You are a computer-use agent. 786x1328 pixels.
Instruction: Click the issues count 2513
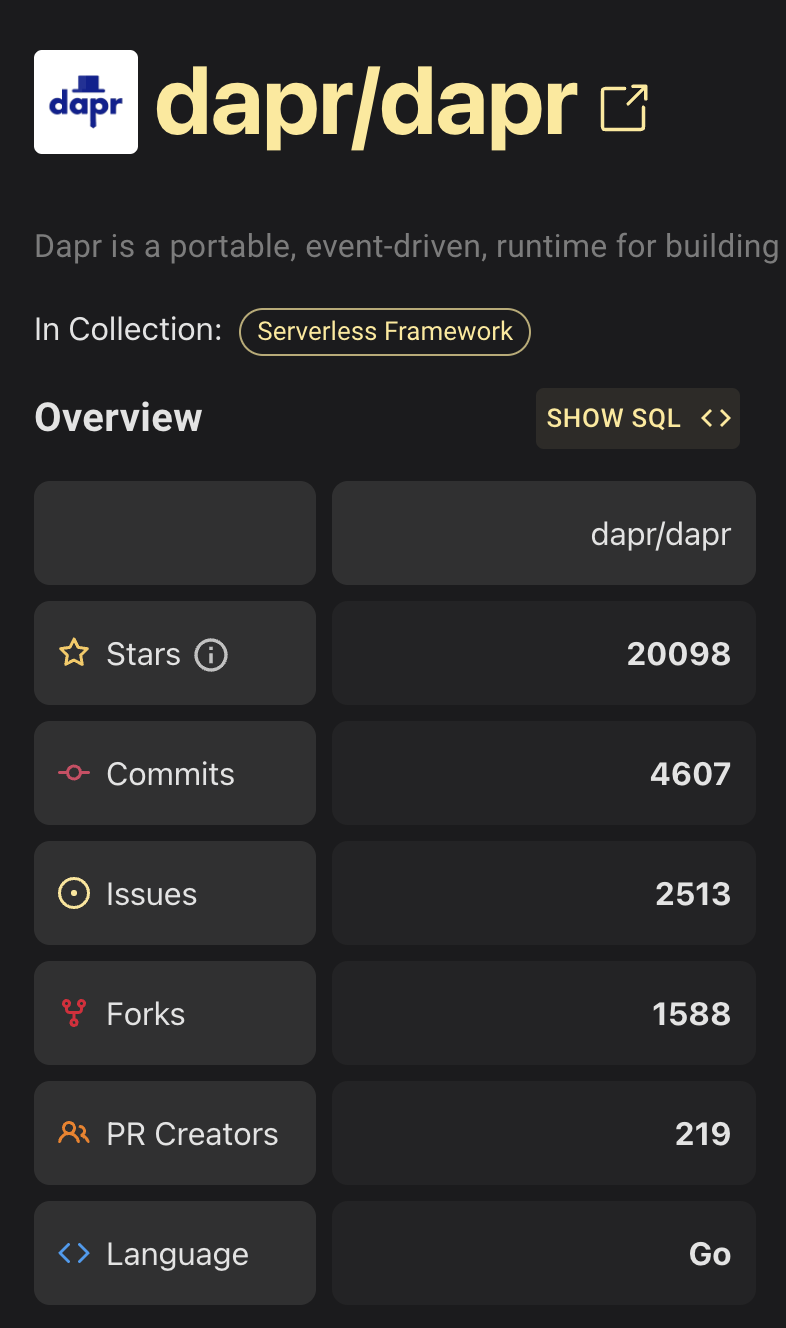[x=693, y=894]
